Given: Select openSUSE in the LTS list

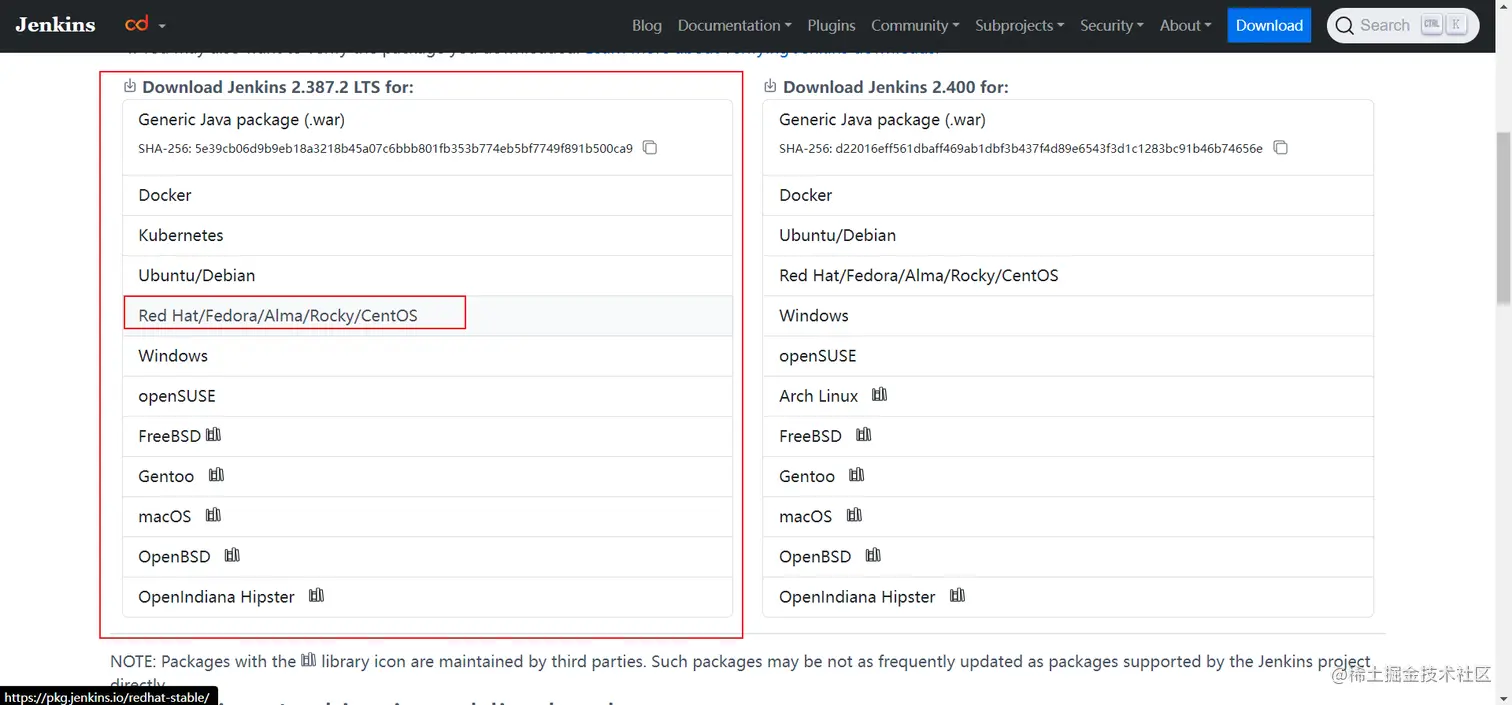Looking at the screenshot, I should coord(427,396).
